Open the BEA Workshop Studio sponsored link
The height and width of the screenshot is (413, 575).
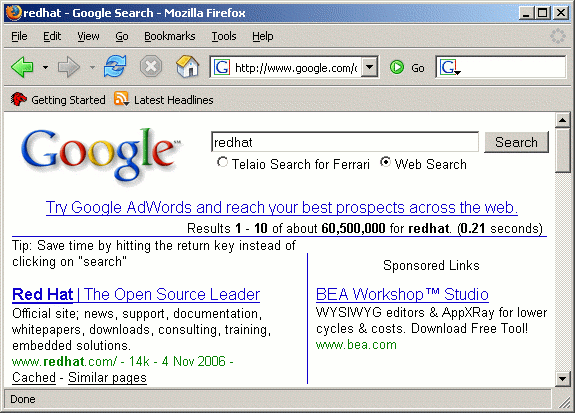pyautogui.click(x=402, y=295)
